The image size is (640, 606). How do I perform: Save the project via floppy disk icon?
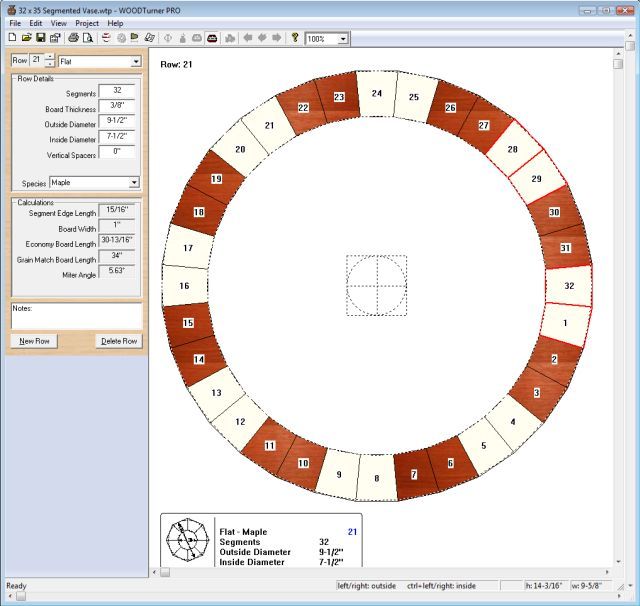(41, 38)
